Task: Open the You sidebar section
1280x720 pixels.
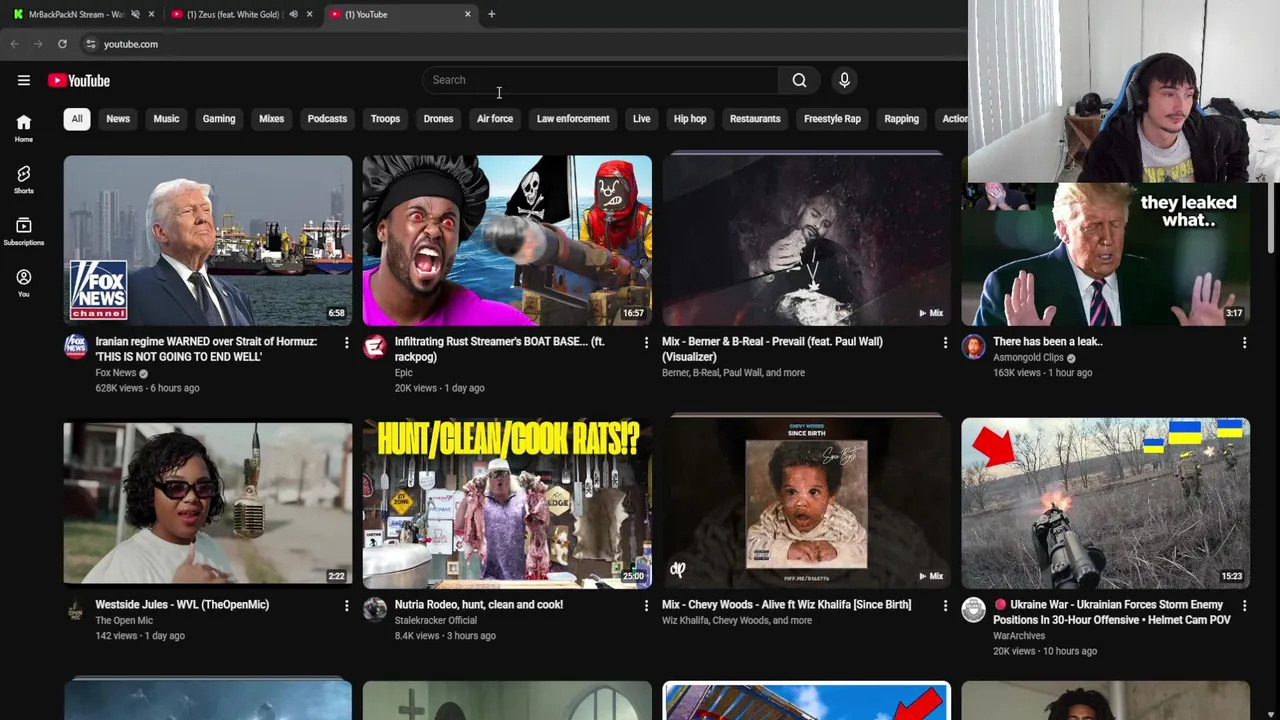Action: pos(24,284)
